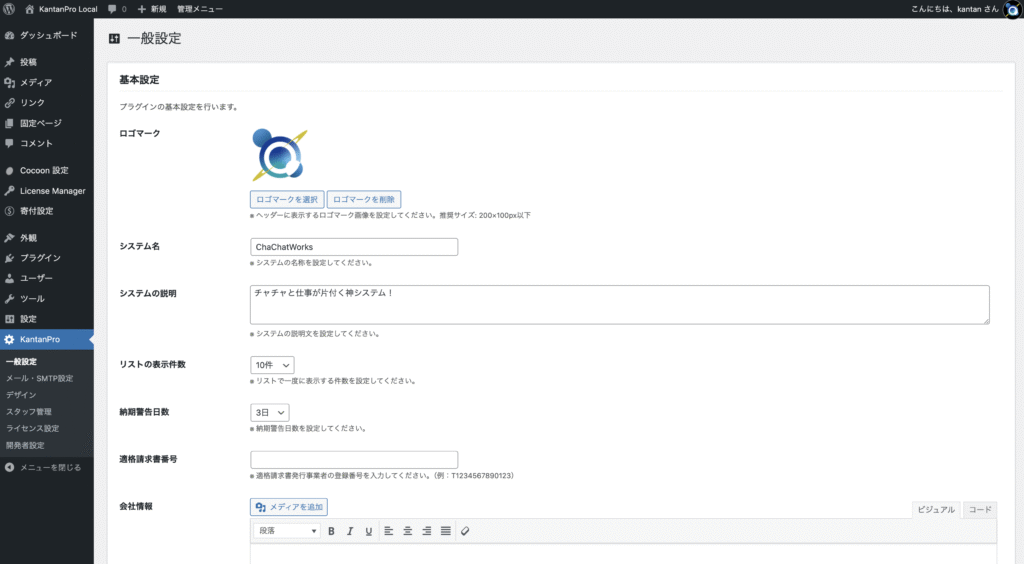Click the プラグイン plug icon
Viewport: 1024px width, 564px height.
pyautogui.click(x=9, y=258)
